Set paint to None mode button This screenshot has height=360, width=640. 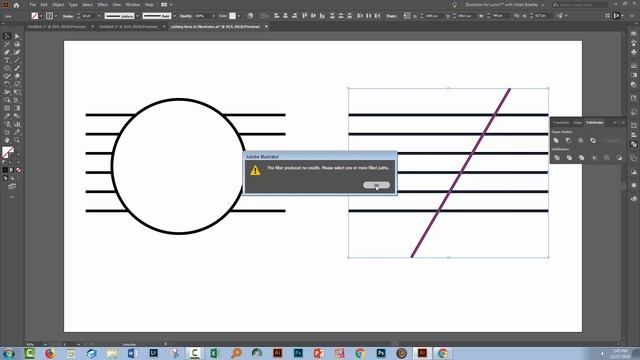pyautogui.click(x=18, y=170)
